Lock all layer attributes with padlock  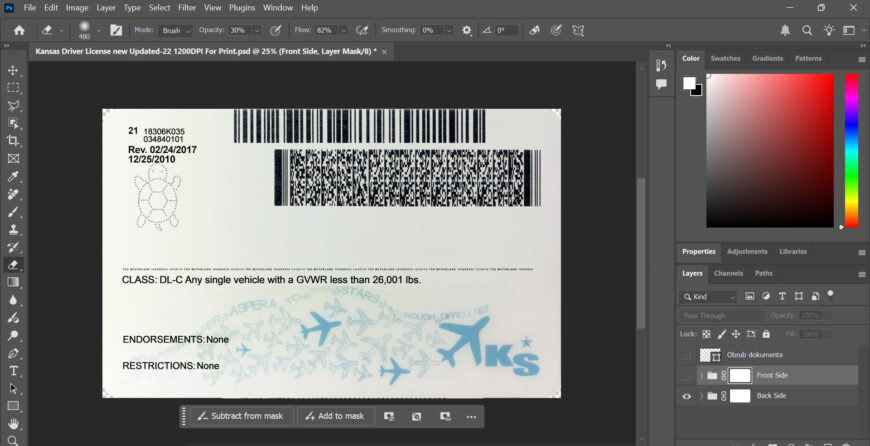point(766,334)
